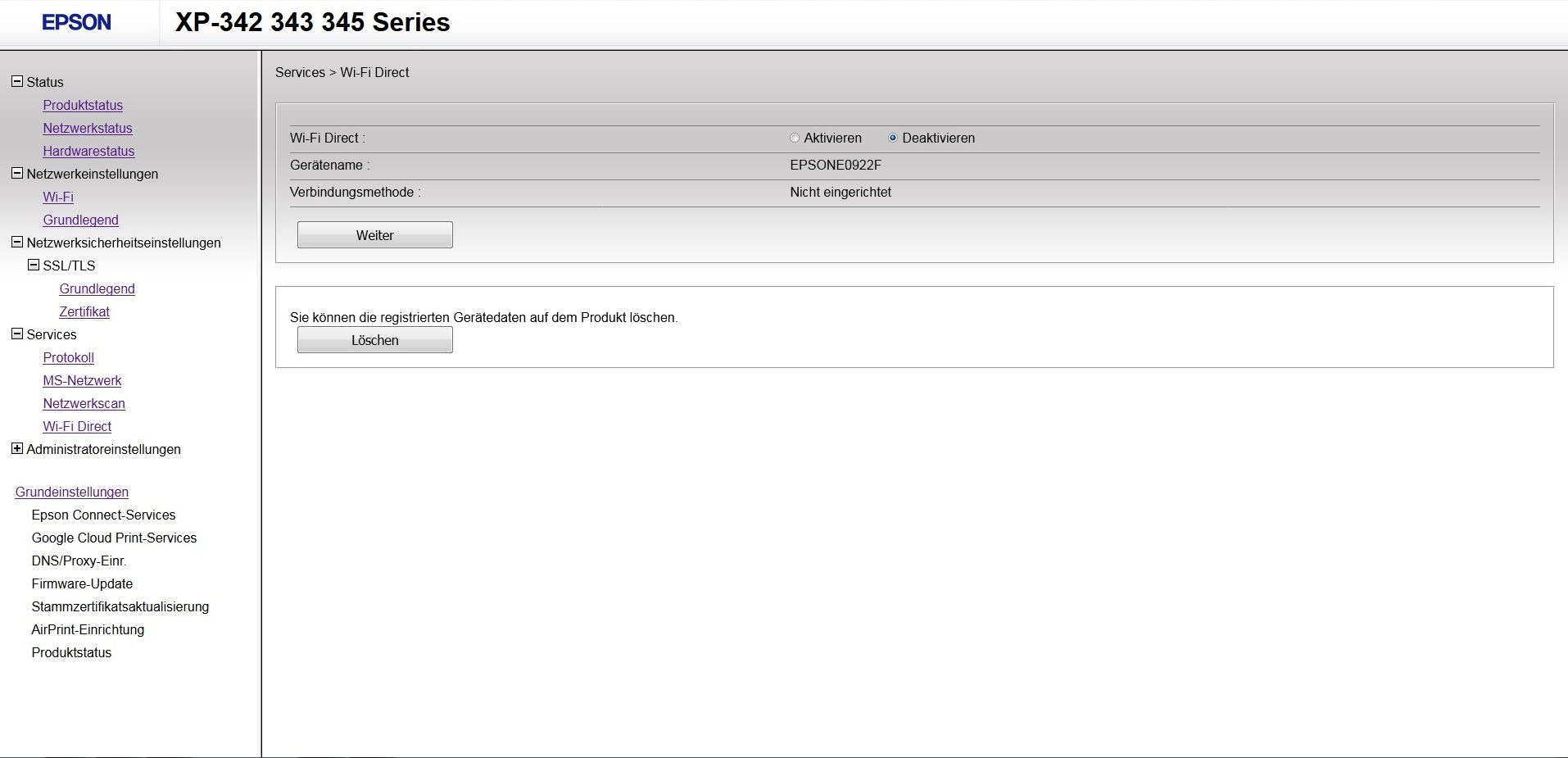Image resolution: width=1568 pixels, height=758 pixels.
Task: Click the 'Services > Wi-Fi Direct' breadcrumb
Action: [342, 73]
